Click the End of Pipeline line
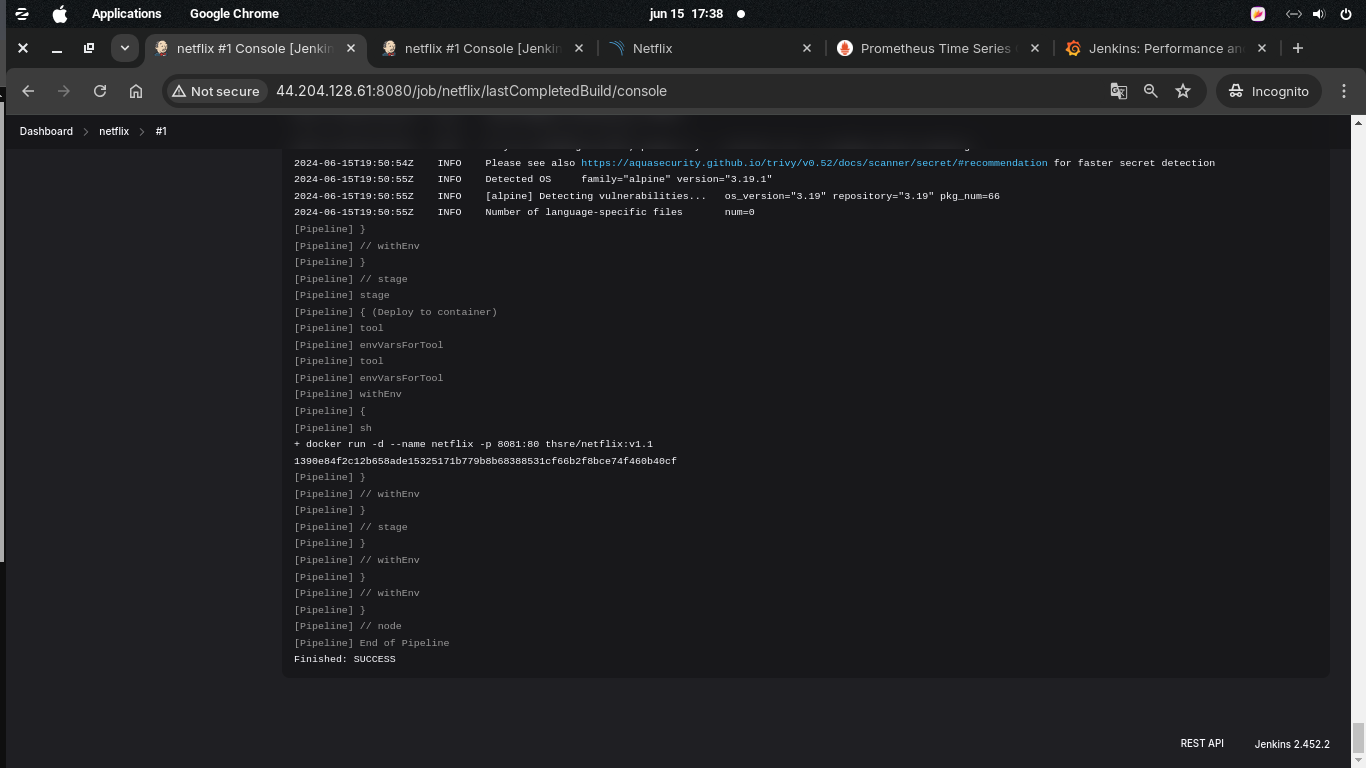Image resolution: width=1366 pixels, height=768 pixels. click(372, 643)
